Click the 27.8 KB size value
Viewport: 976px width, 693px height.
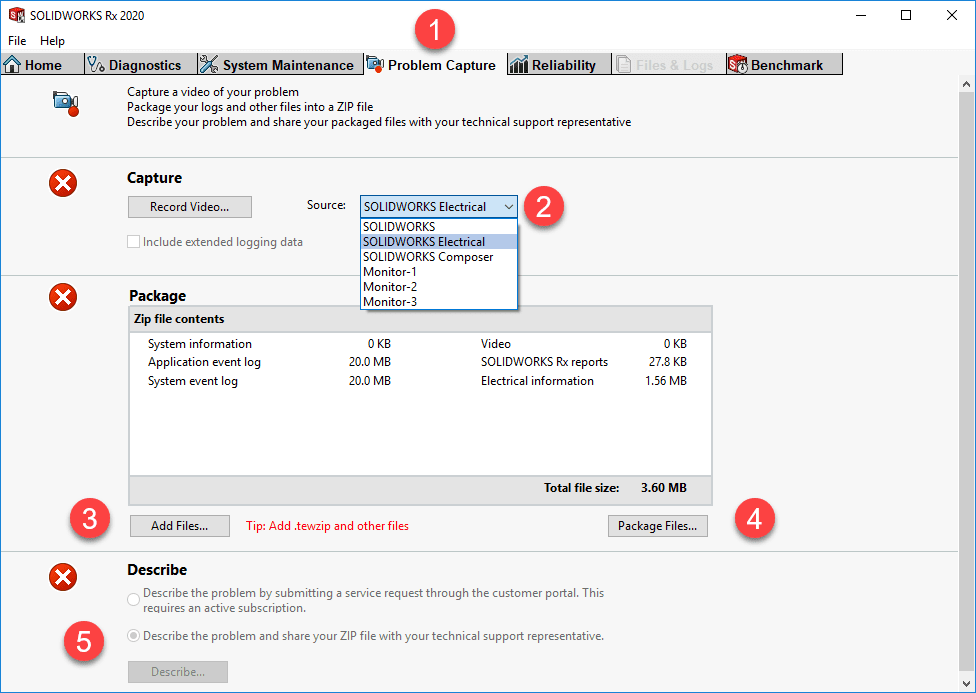click(x=668, y=362)
